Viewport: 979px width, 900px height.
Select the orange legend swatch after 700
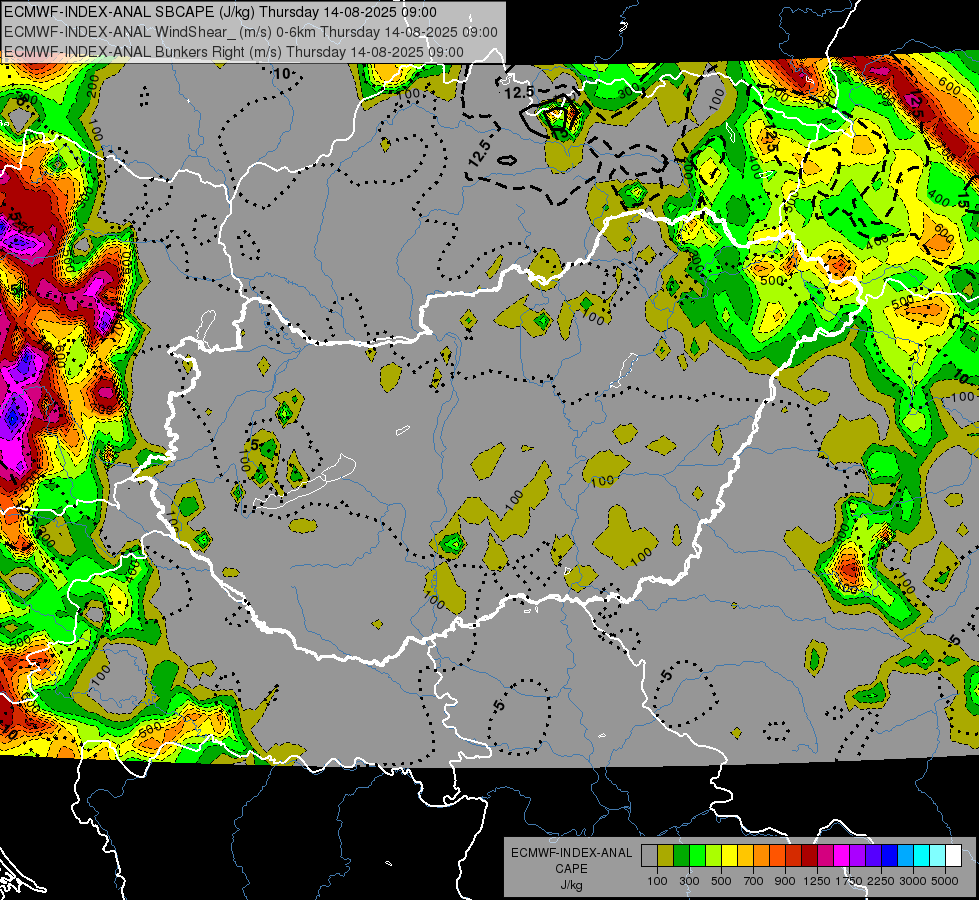(762, 856)
